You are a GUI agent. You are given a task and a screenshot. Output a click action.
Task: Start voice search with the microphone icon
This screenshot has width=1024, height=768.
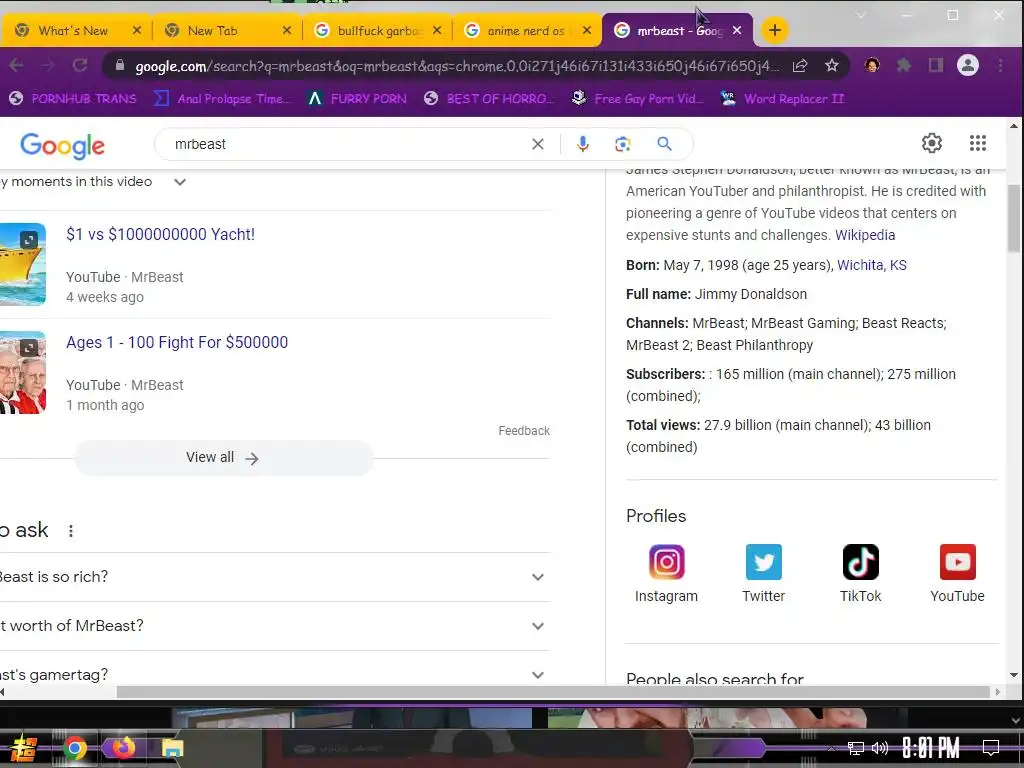583,144
